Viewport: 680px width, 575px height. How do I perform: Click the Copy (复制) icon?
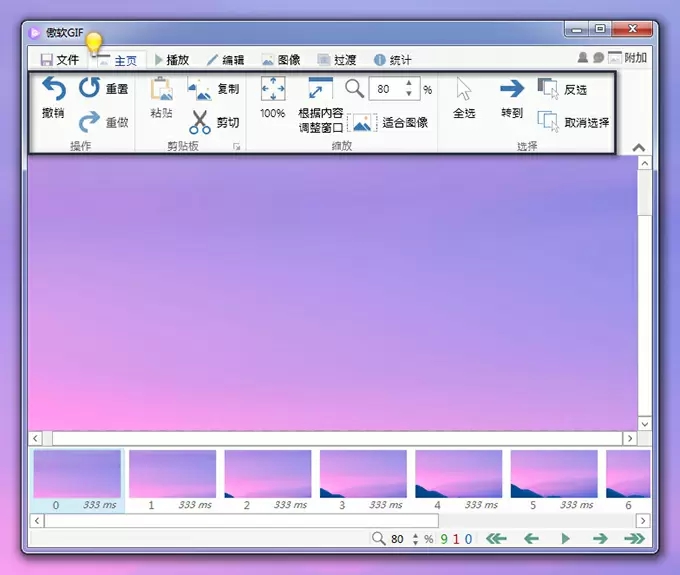pos(200,89)
